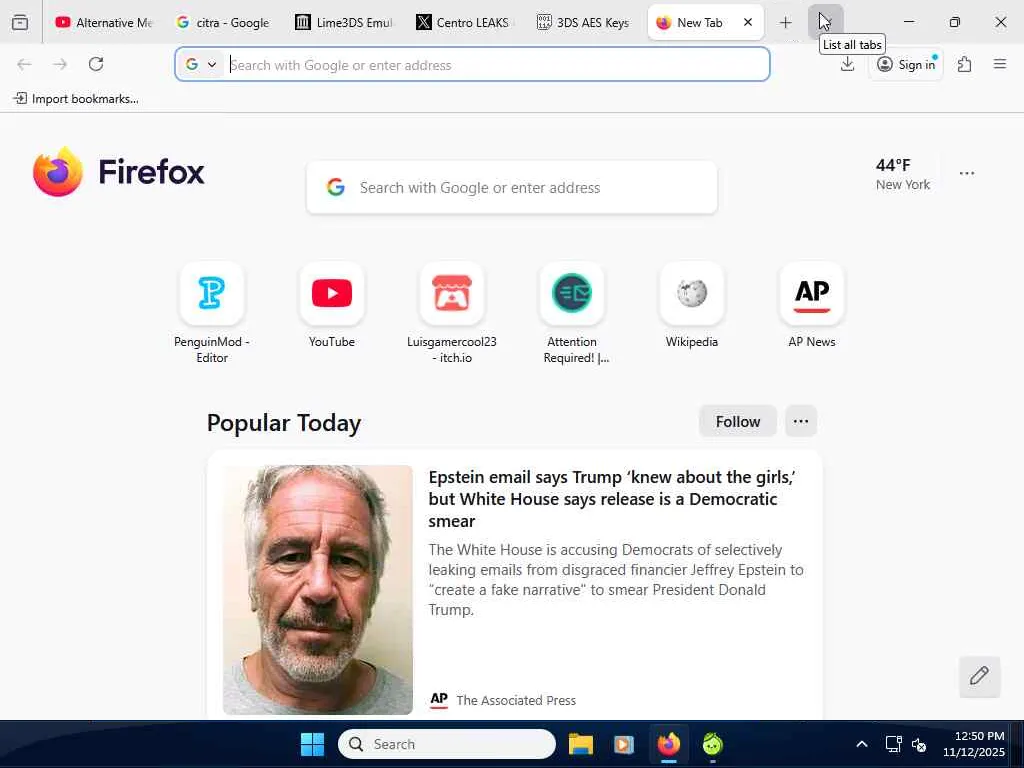Image resolution: width=1024 pixels, height=768 pixels.
Task: Open the YouTube shortcut tile
Action: (x=332, y=306)
